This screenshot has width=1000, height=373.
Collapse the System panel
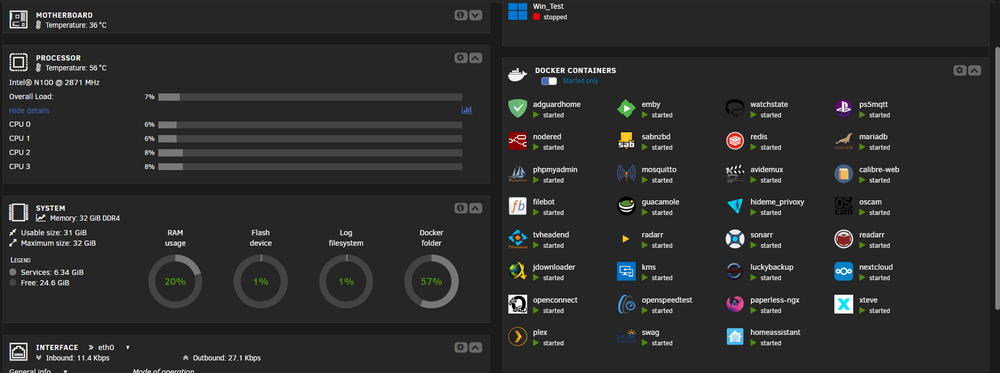[x=476, y=208]
